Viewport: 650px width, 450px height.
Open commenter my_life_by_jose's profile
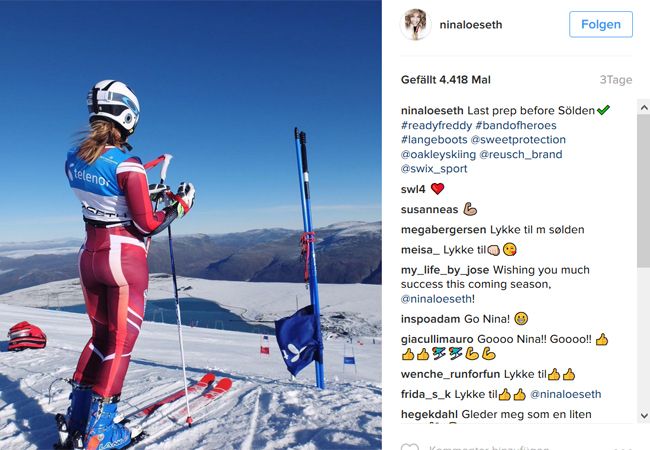445,270
